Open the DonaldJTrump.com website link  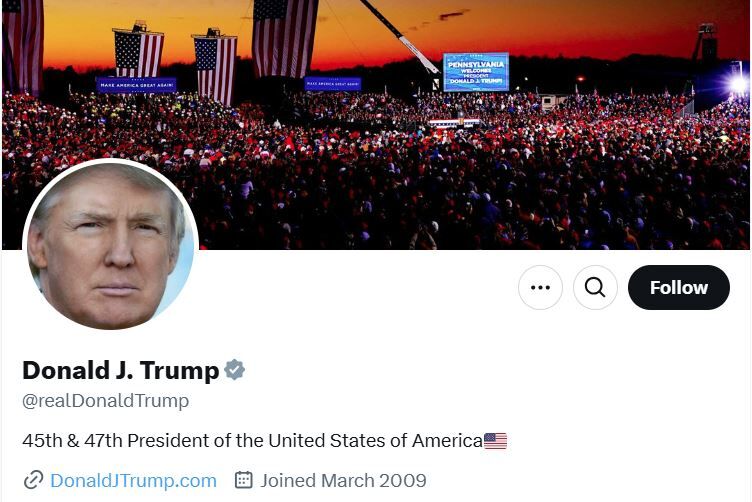(x=133, y=480)
